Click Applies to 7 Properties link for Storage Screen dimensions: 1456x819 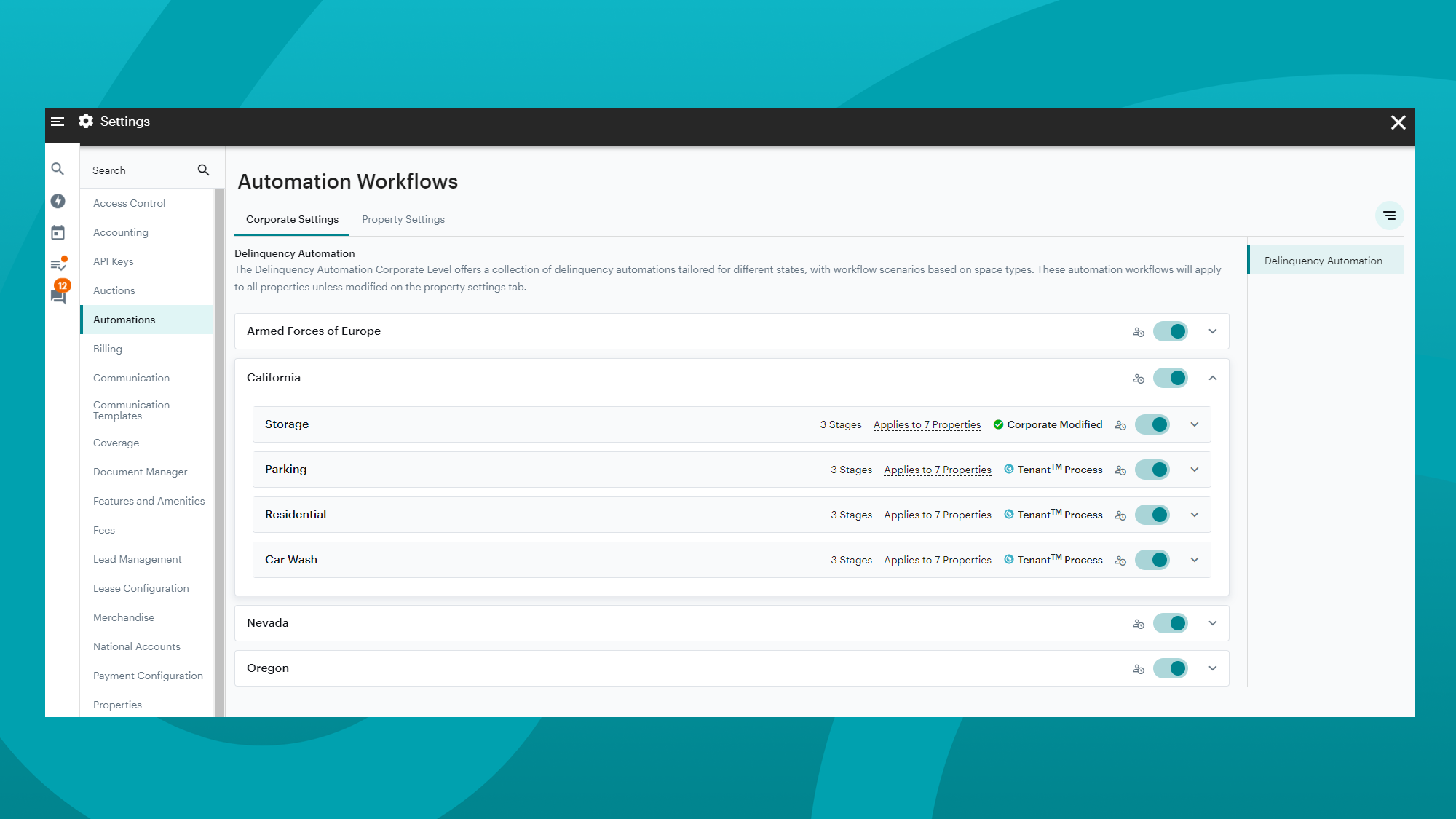pos(927,424)
